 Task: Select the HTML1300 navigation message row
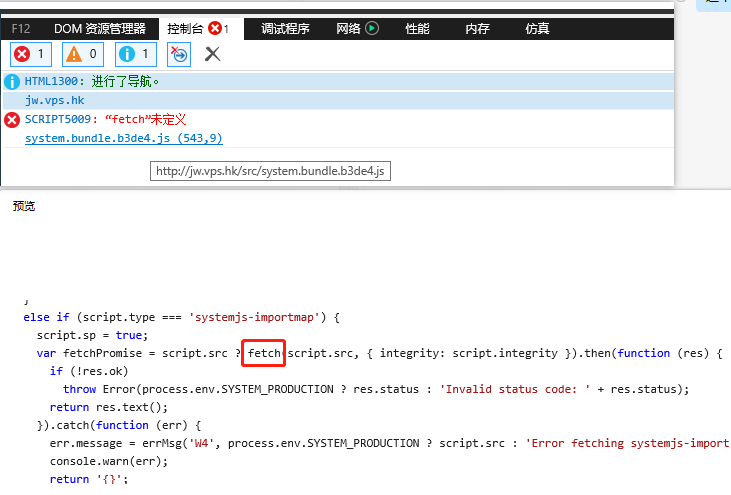[x=338, y=82]
